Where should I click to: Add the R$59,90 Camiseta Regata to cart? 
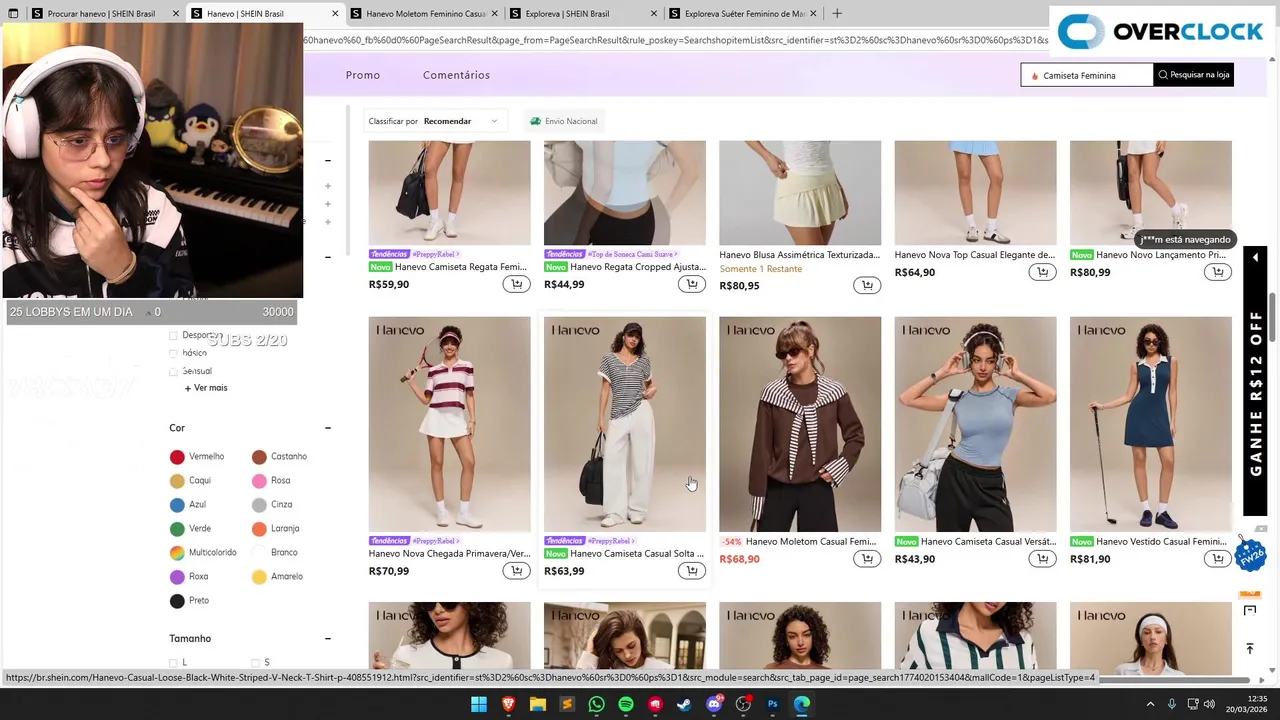[x=516, y=284]
